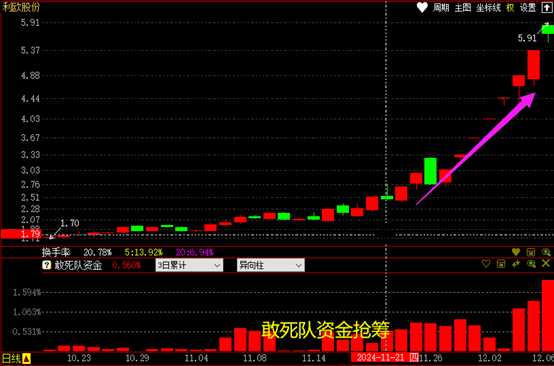Click the white heart favorite icon
The width and height of the screenshot is (554, 366).
[422, 7]
